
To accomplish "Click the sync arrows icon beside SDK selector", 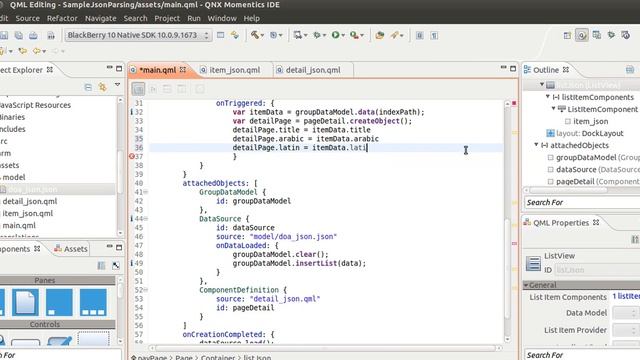I will pyautogui.click(x=235, y=35).
